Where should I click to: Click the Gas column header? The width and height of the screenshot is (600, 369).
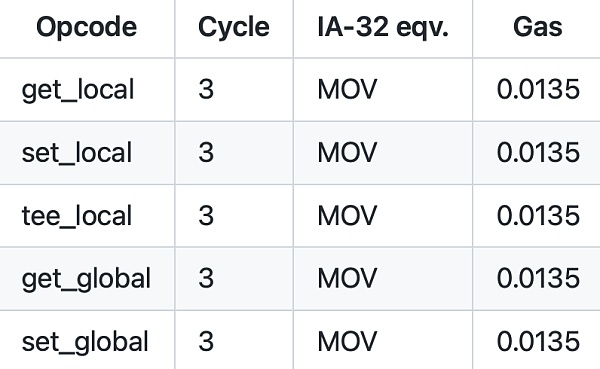tap(538, 27)
